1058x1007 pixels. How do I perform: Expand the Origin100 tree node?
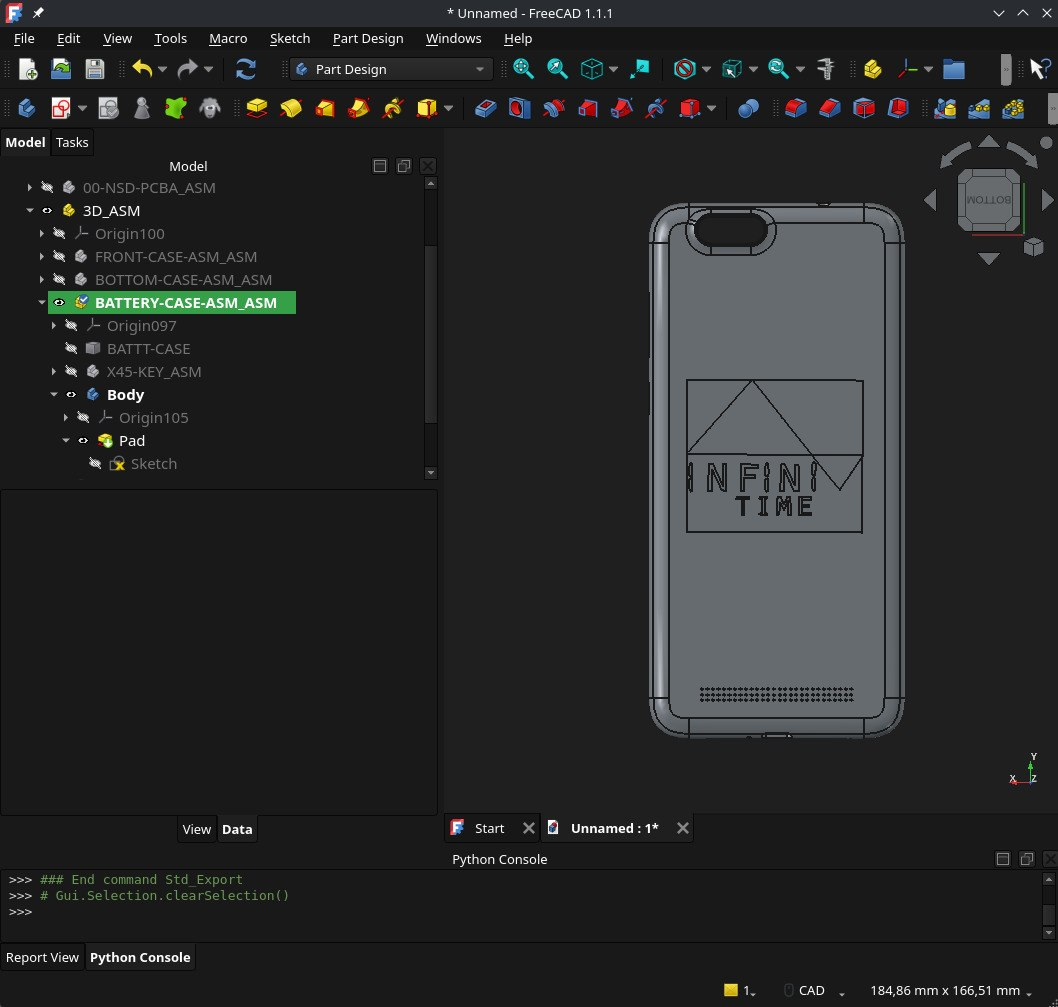(41, 234)
